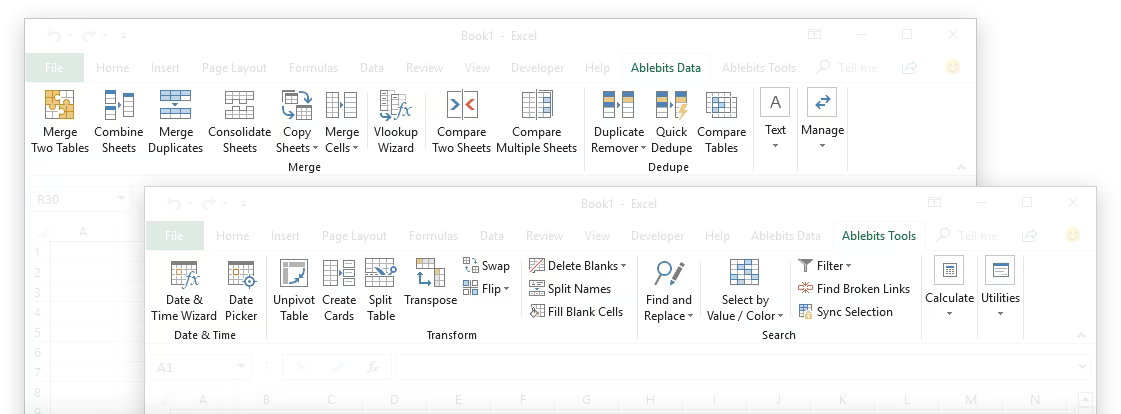Select Ablebits Tools tab in back window
This screenshot has height=414, width=1121.
[x=759, y=68]
